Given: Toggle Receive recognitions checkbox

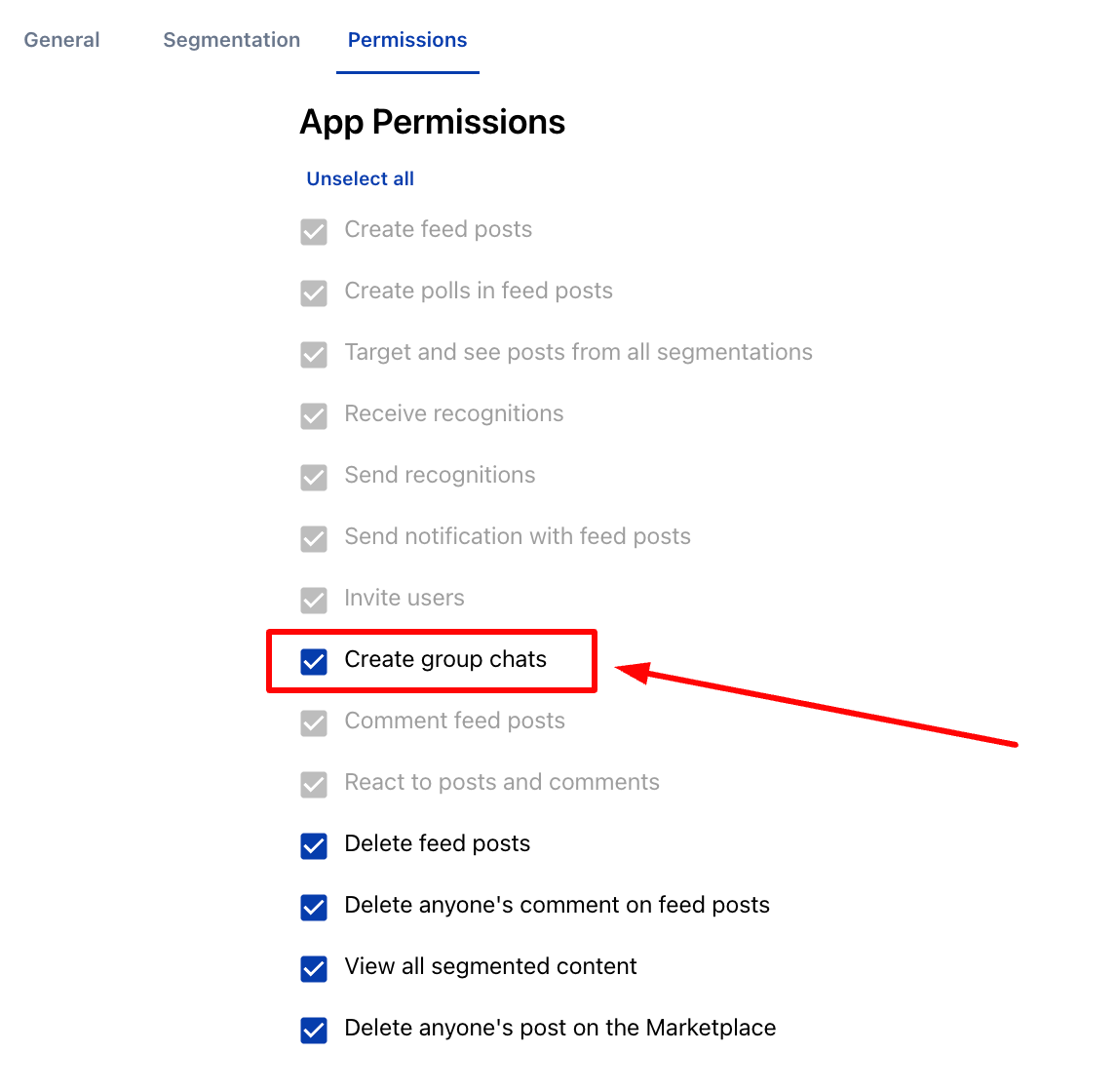Looking at the screenshot, I should pyautogui.click(x=314, y=415).
